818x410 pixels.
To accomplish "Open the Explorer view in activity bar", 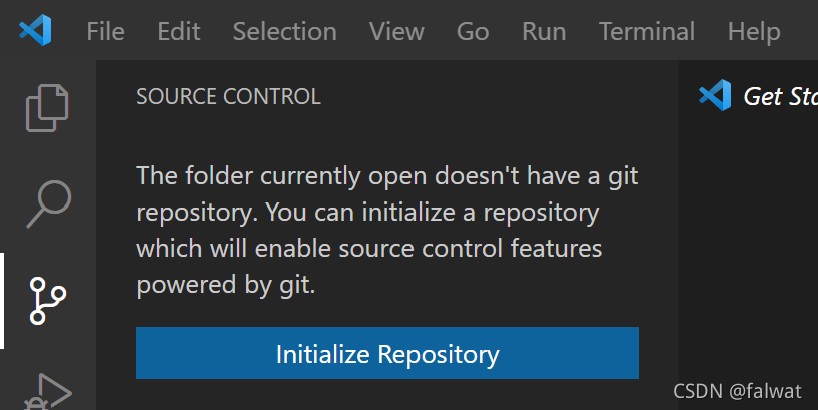I will point(47,107).
